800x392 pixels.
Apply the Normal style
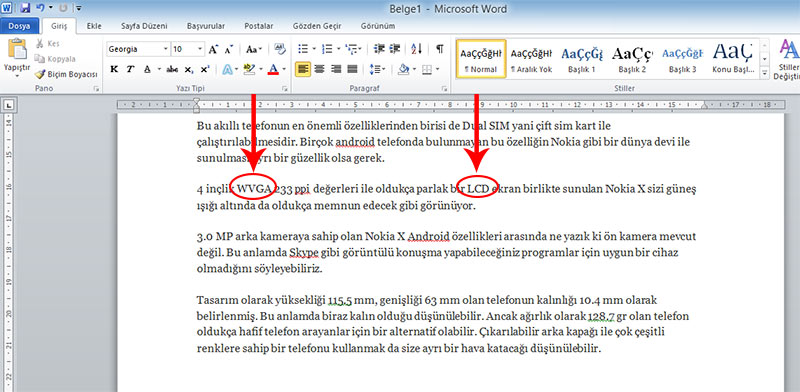[481, 59]
